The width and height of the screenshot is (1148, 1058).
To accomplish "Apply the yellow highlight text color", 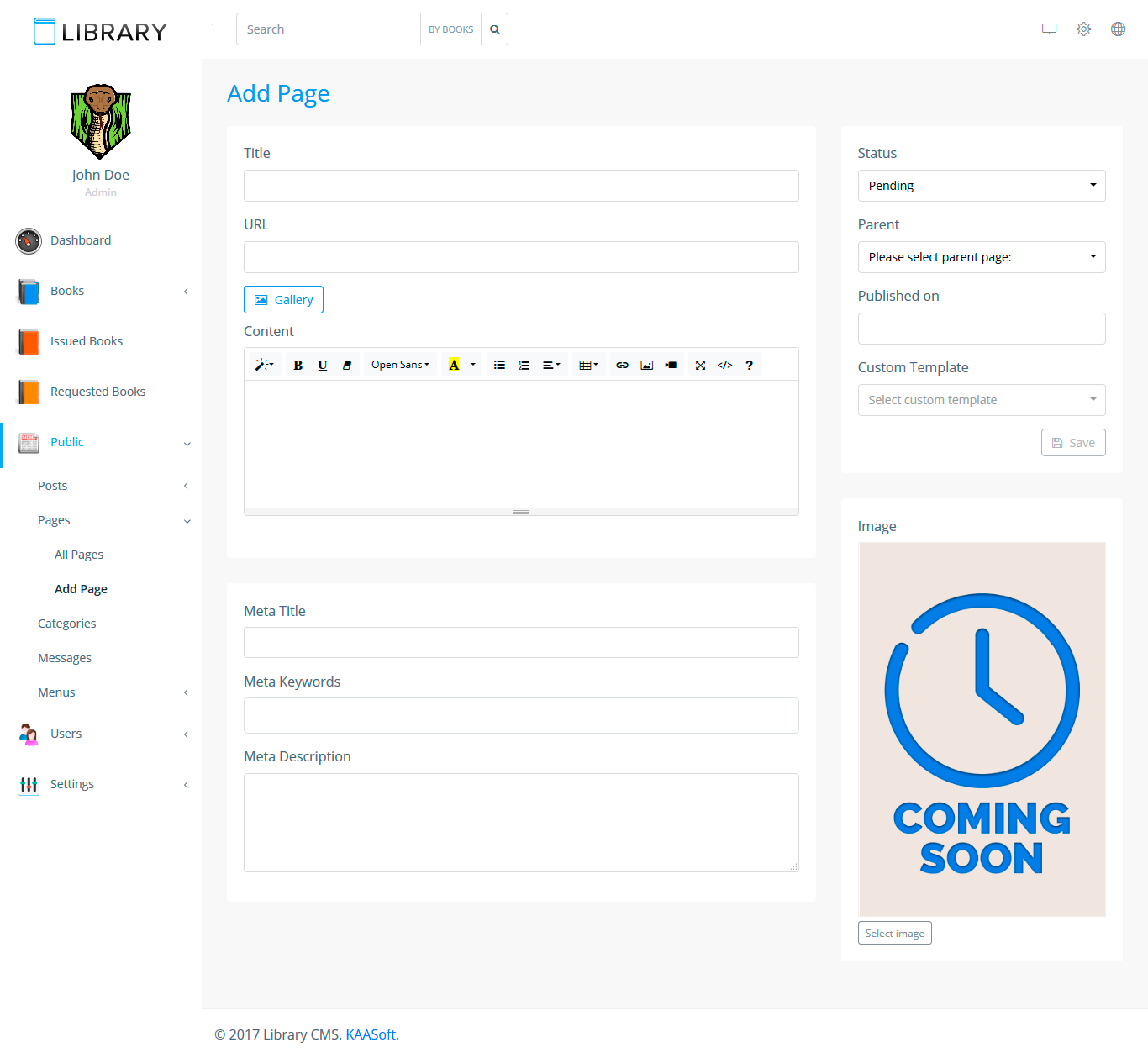I will point(454,365).
